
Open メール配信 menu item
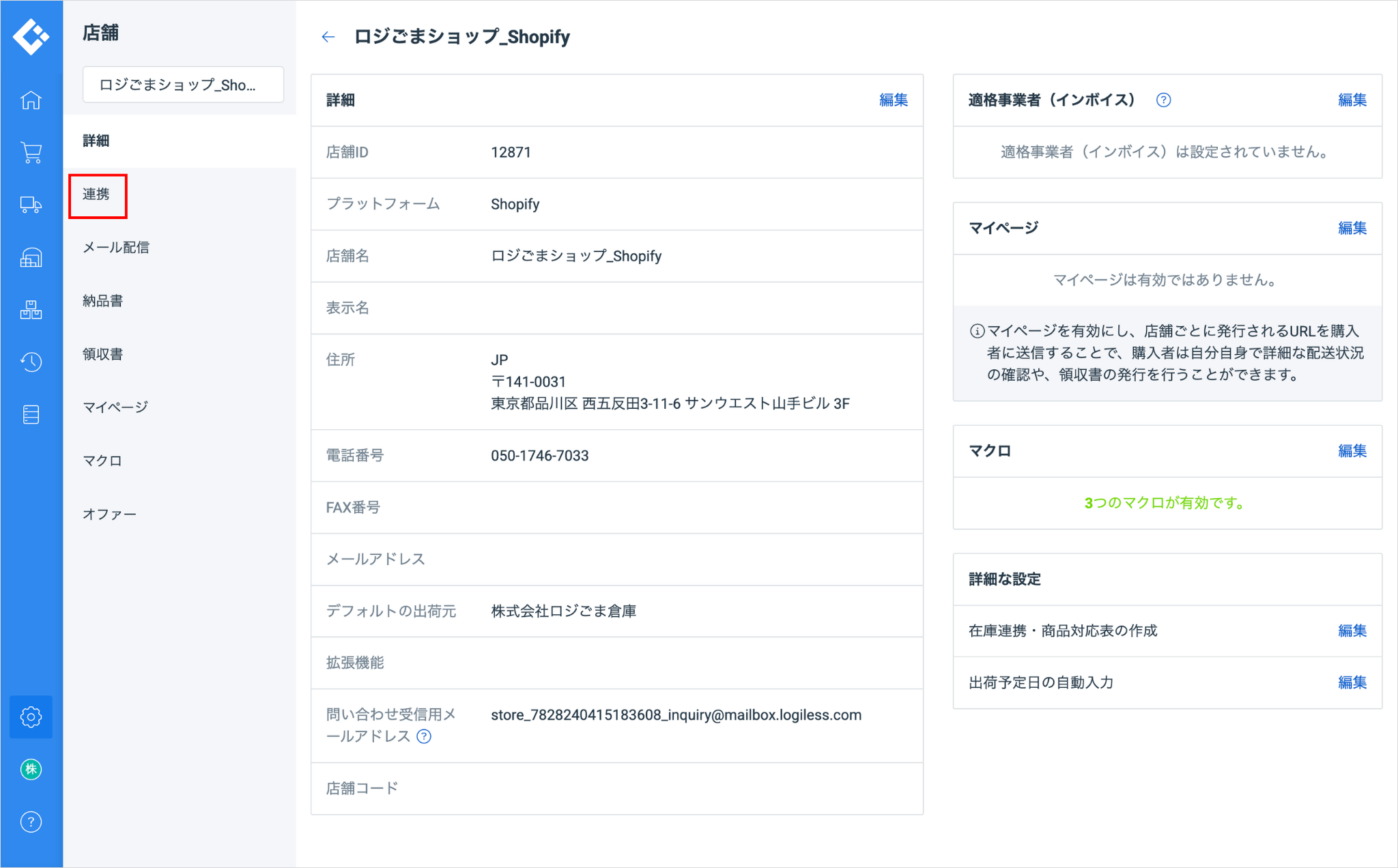point(116,248)
